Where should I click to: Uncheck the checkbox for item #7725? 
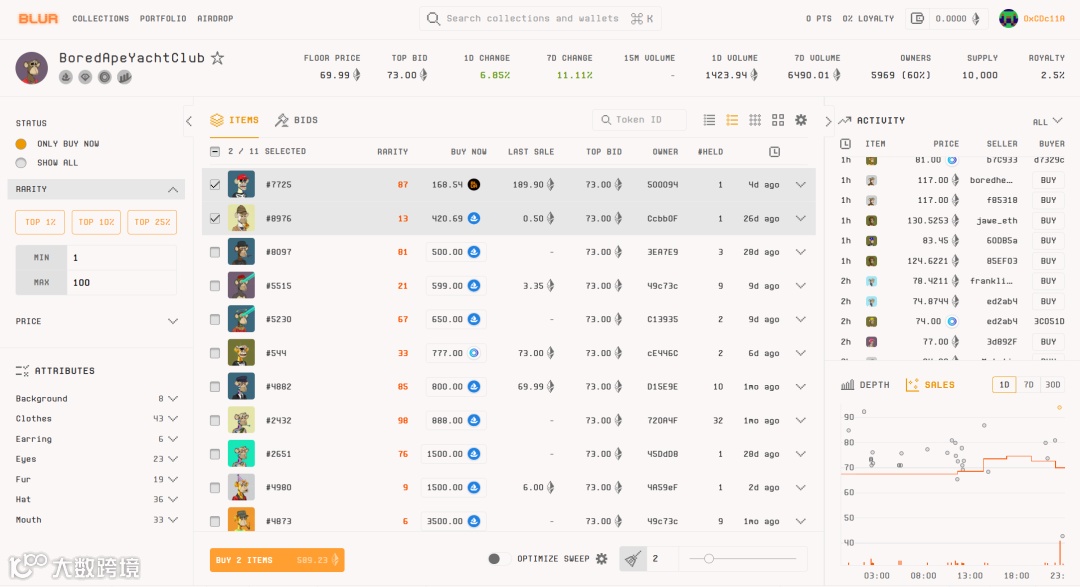click(215, 185)
